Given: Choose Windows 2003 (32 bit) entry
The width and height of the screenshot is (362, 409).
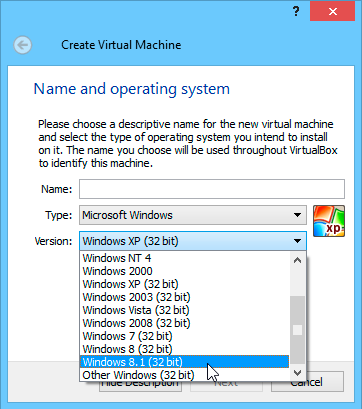Looking at the screenshot, I should click(x=184, y=297).
